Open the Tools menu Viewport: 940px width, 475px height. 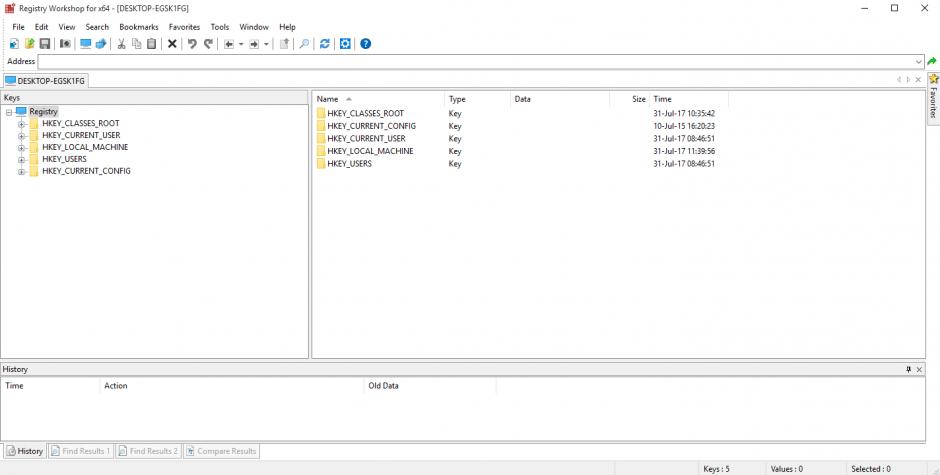pyautogui.click(x=220, y=27)
